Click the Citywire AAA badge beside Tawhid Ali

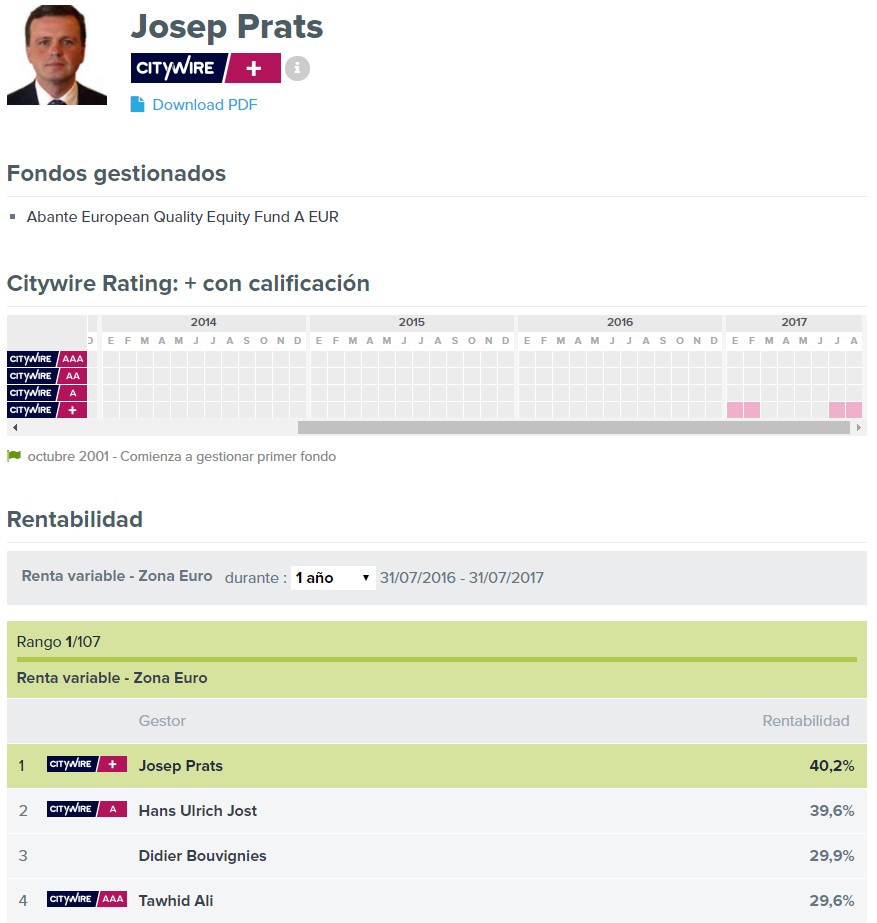click(x=87, y=899)
